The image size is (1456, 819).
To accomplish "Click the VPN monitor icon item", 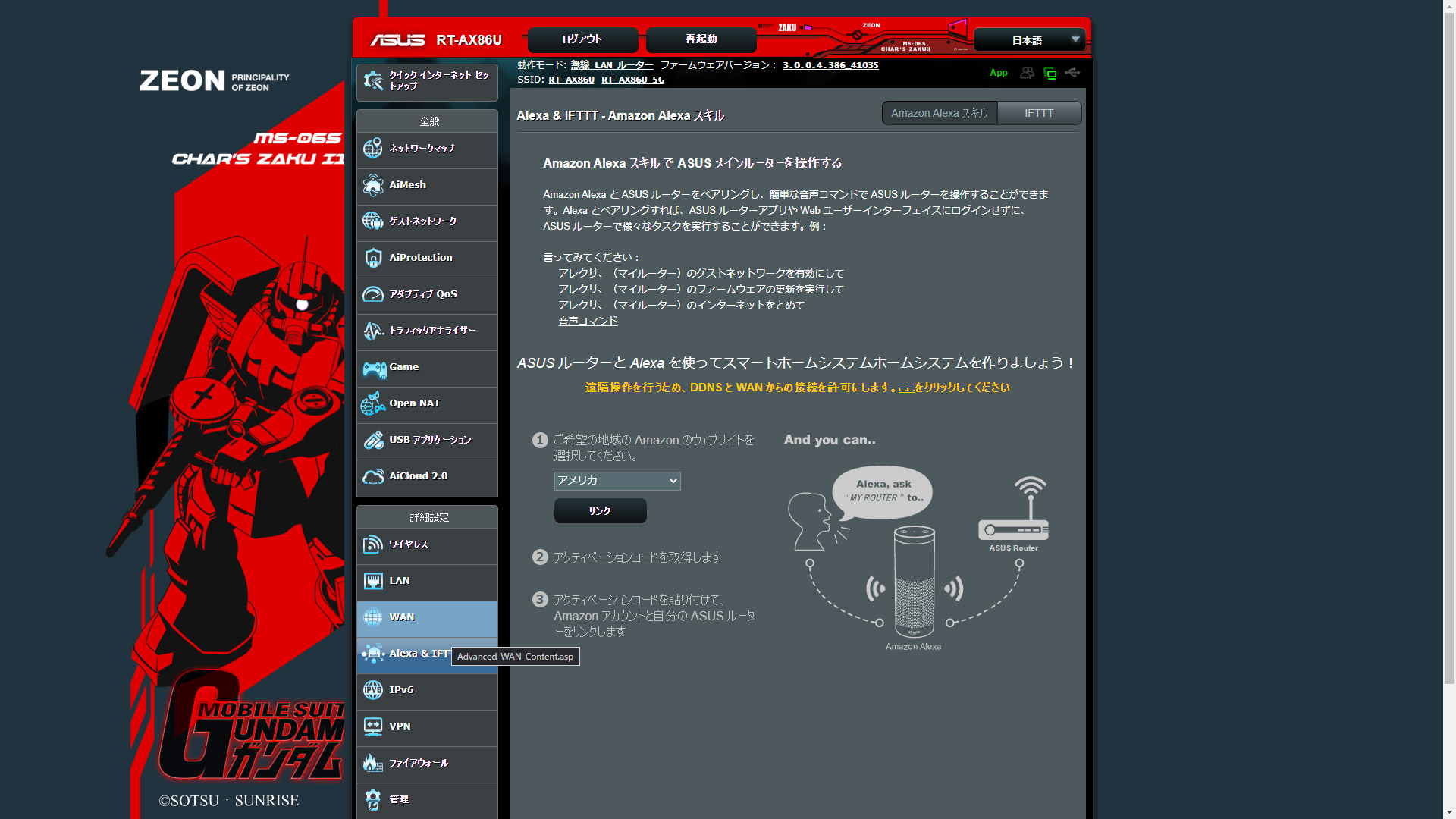I will 372,726.
